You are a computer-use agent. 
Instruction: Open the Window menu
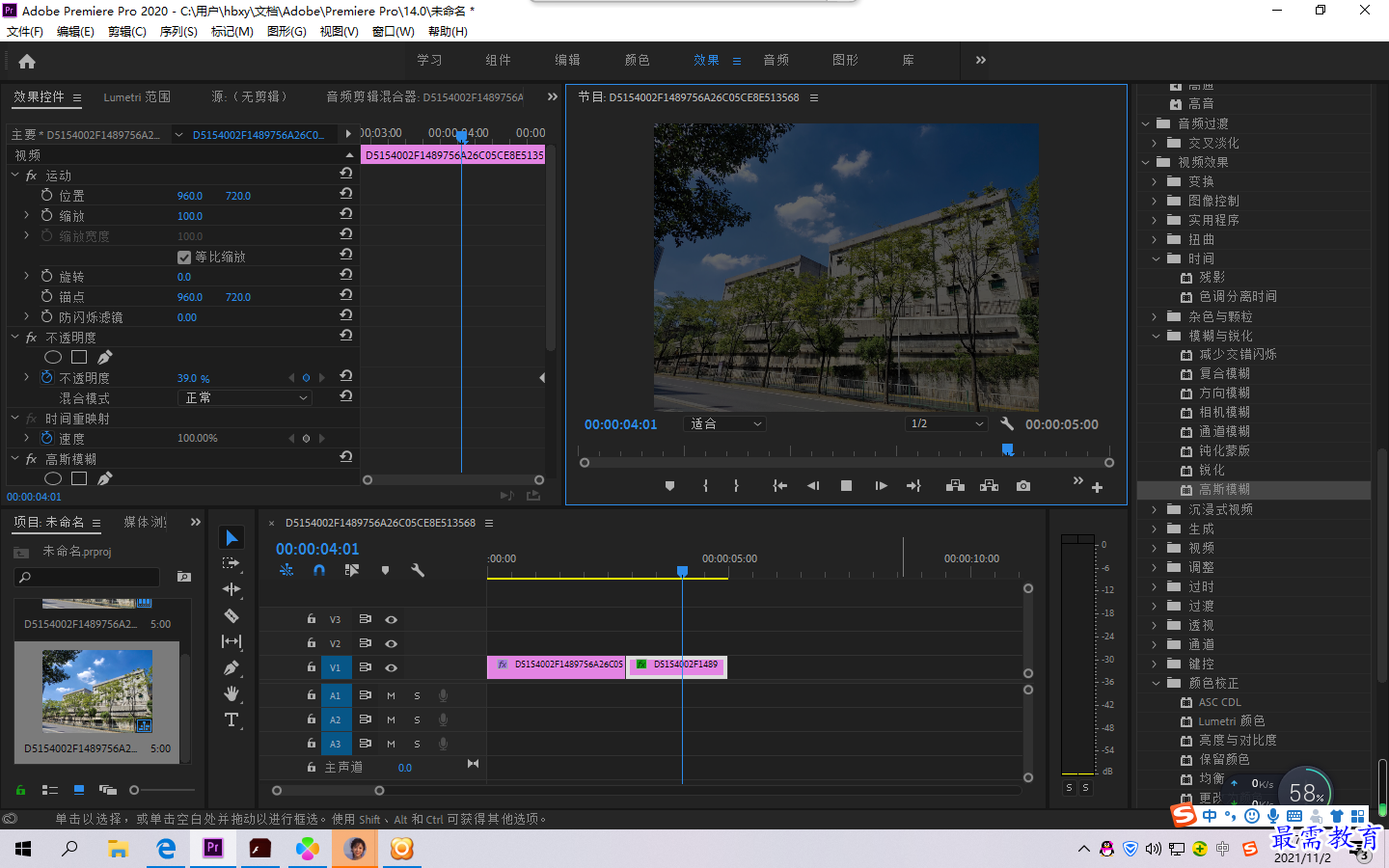pos(394,32)
